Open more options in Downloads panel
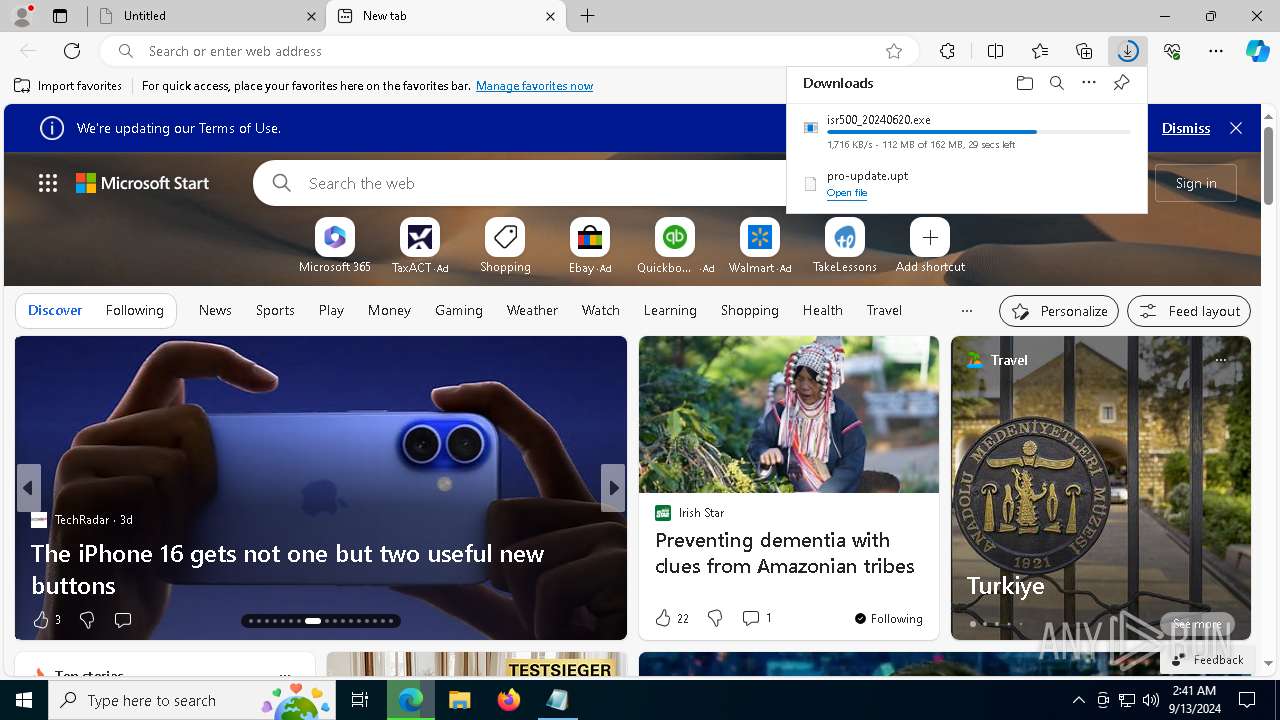Screen dimensions: 1280x720 (x=1089, y=83)
